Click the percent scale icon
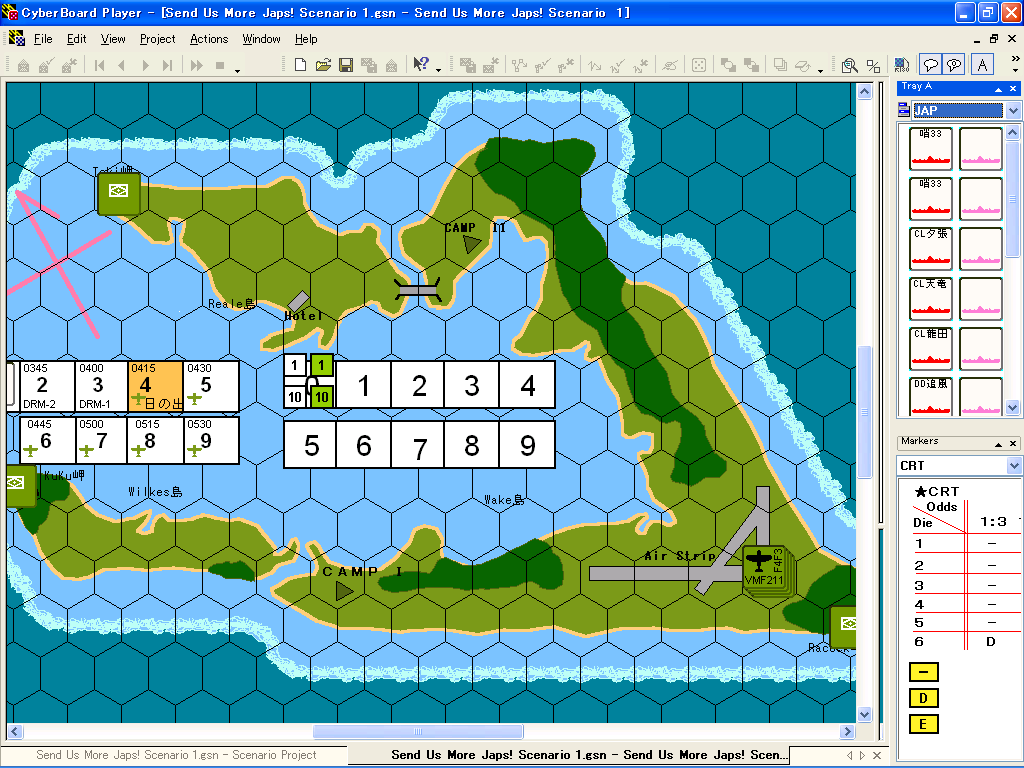This screenshot has width=1024, height=768. [873, 65]
